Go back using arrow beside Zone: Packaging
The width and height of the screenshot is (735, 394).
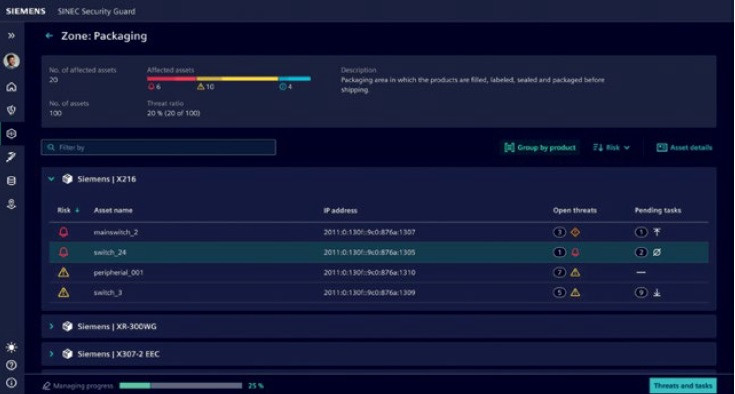49,36
